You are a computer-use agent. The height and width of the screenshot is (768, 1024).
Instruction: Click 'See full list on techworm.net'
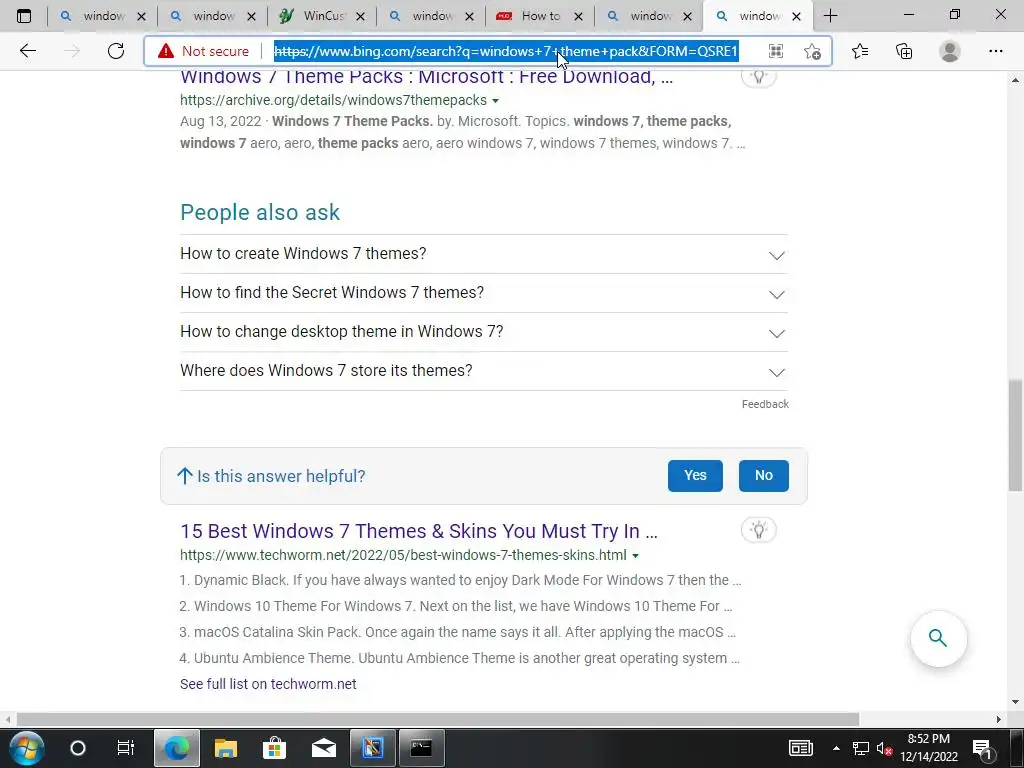pos(268,684)
